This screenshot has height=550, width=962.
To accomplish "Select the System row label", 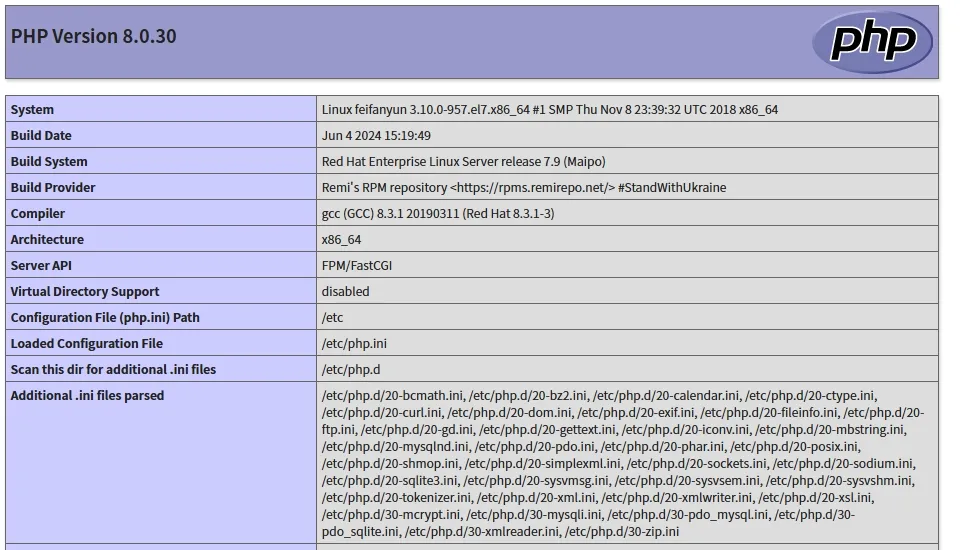I will click(32, 109).
